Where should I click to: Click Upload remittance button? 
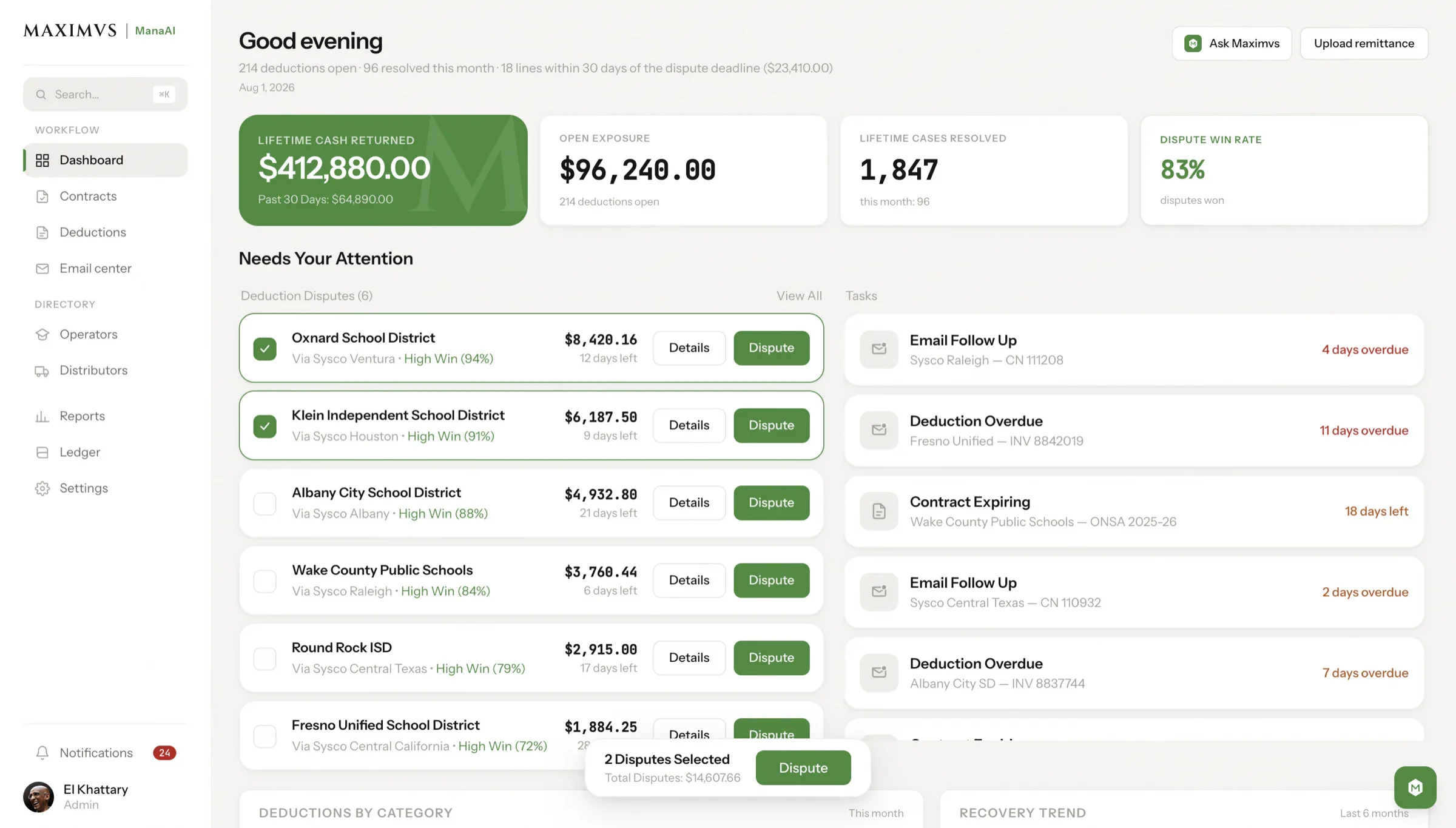(1364, 43)
